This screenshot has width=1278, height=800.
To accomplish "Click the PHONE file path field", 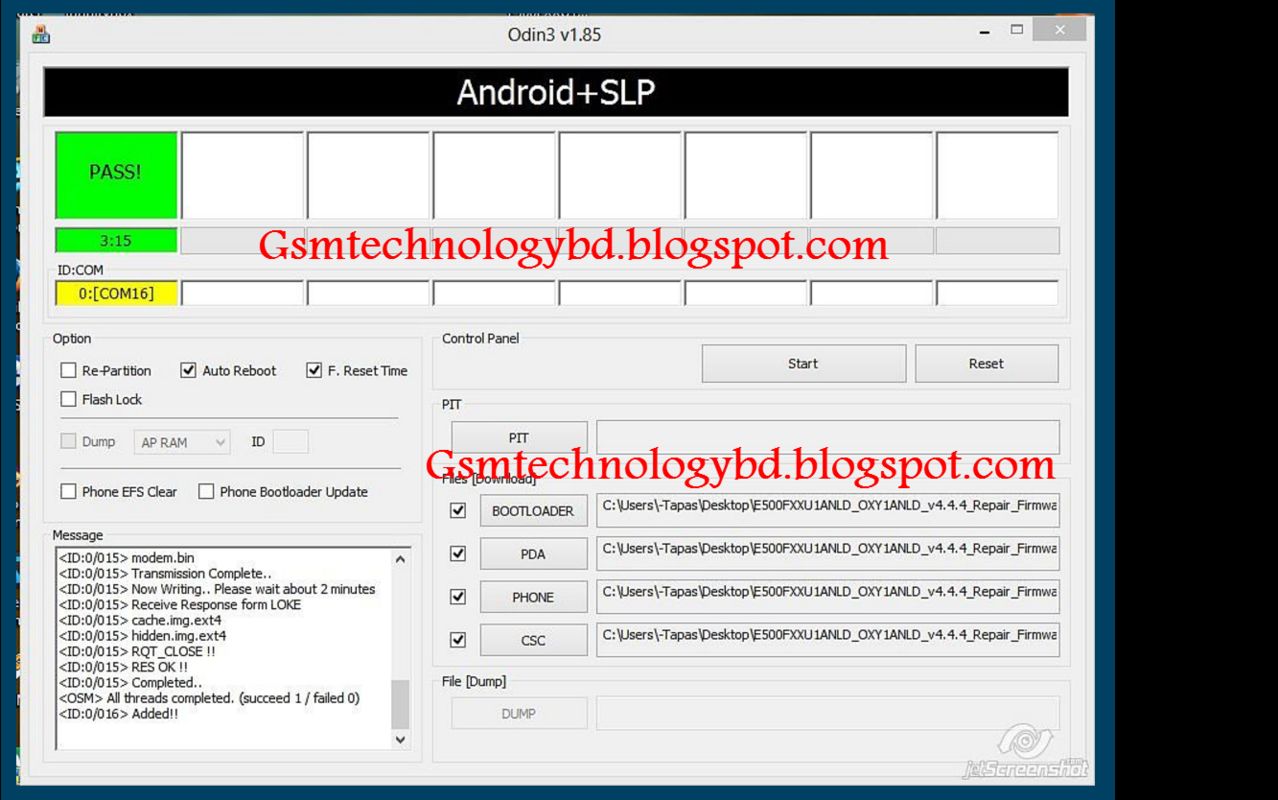I will tap(828, 596).
